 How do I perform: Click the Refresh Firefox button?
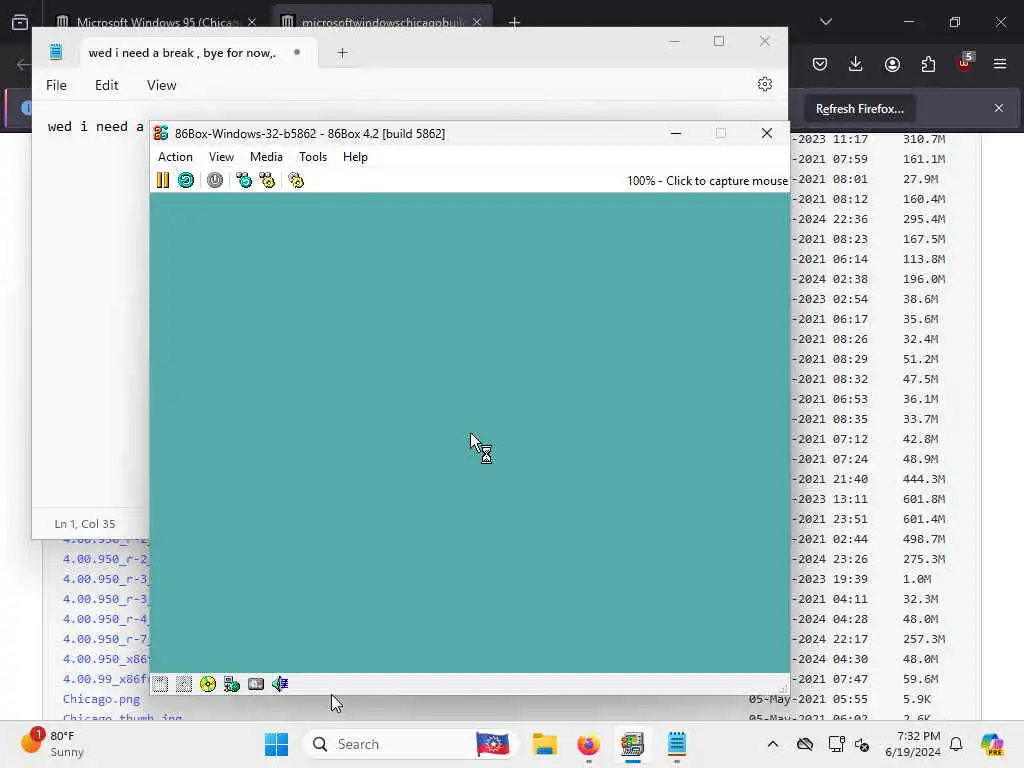(x=859, y=109)
